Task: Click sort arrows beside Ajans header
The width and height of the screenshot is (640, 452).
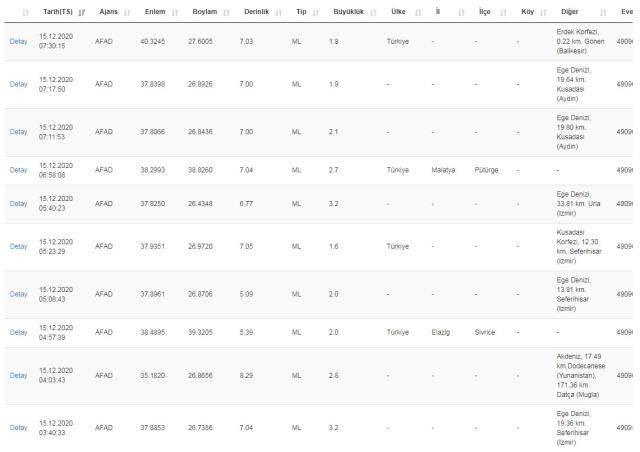Action: pos(127,12)
